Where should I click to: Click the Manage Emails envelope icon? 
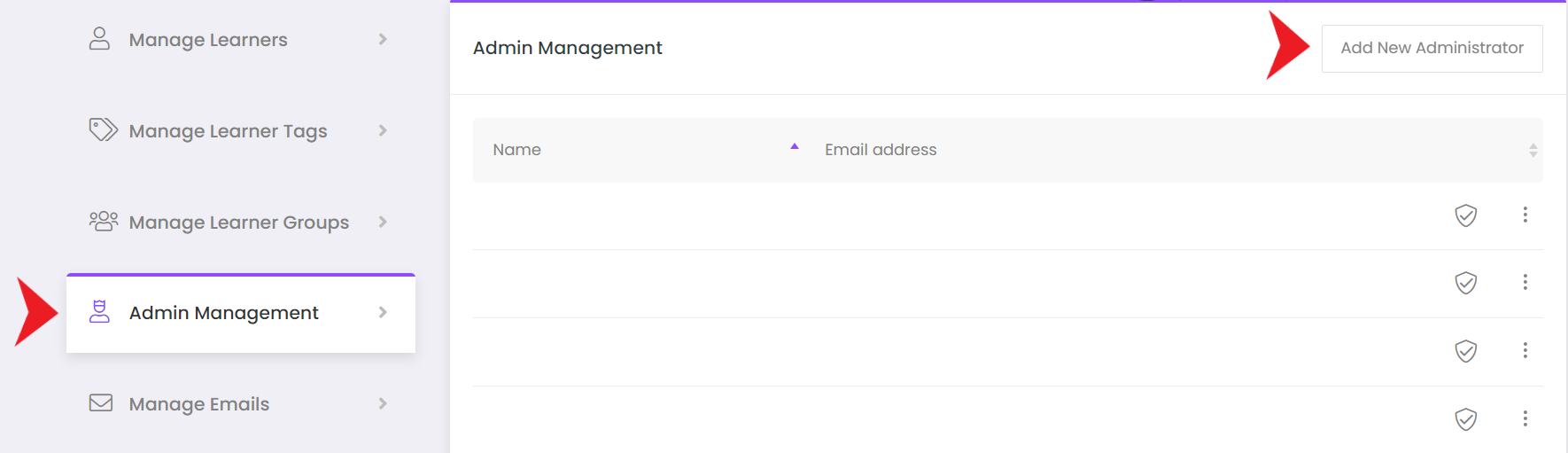101,403
